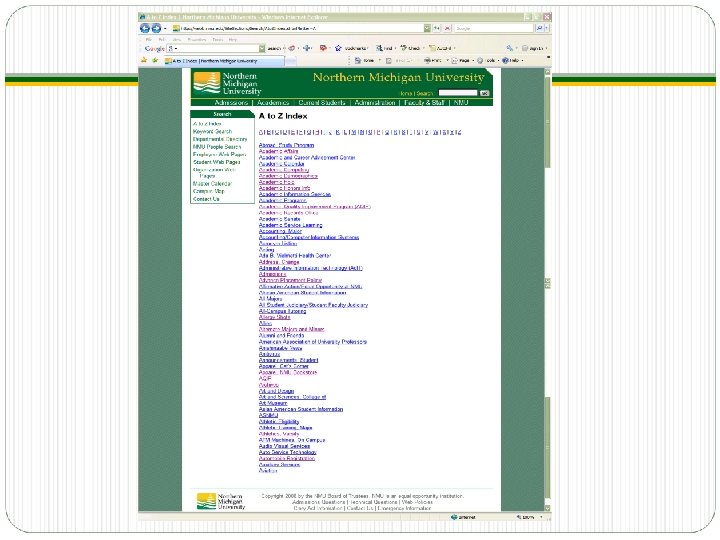This screenshot has width=720, height=540.
Task: Open the Audio Visual Services link
Action: (284, 446)
